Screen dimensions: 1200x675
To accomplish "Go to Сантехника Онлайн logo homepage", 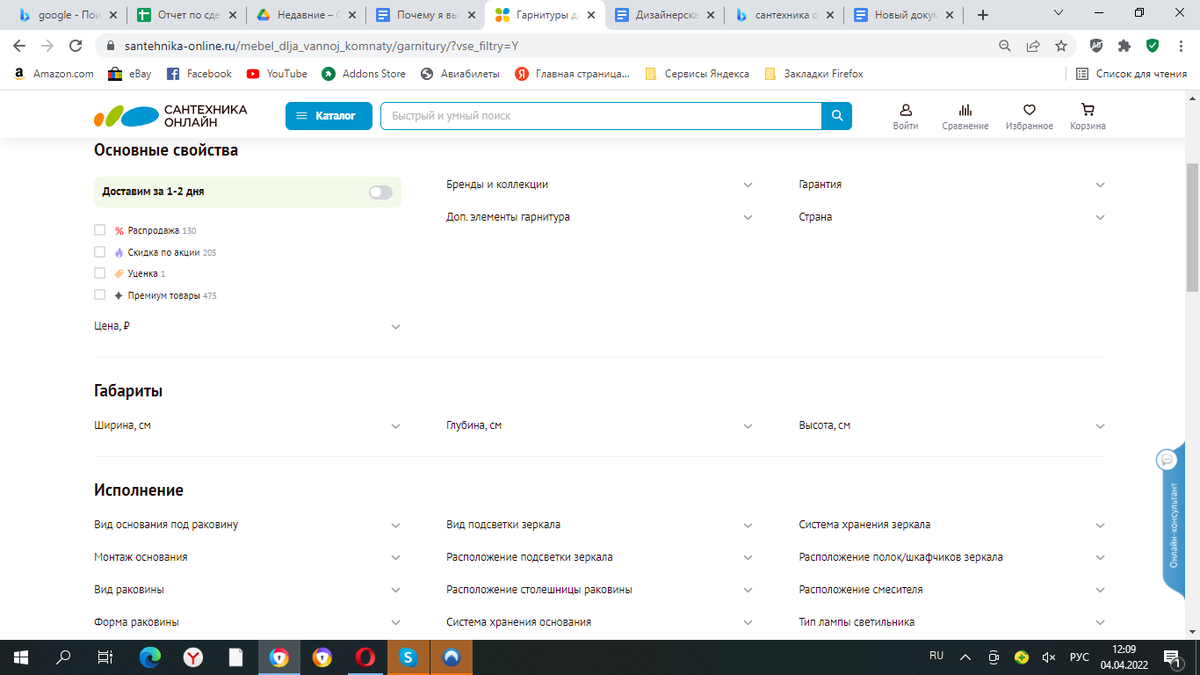I will (171, 116).
